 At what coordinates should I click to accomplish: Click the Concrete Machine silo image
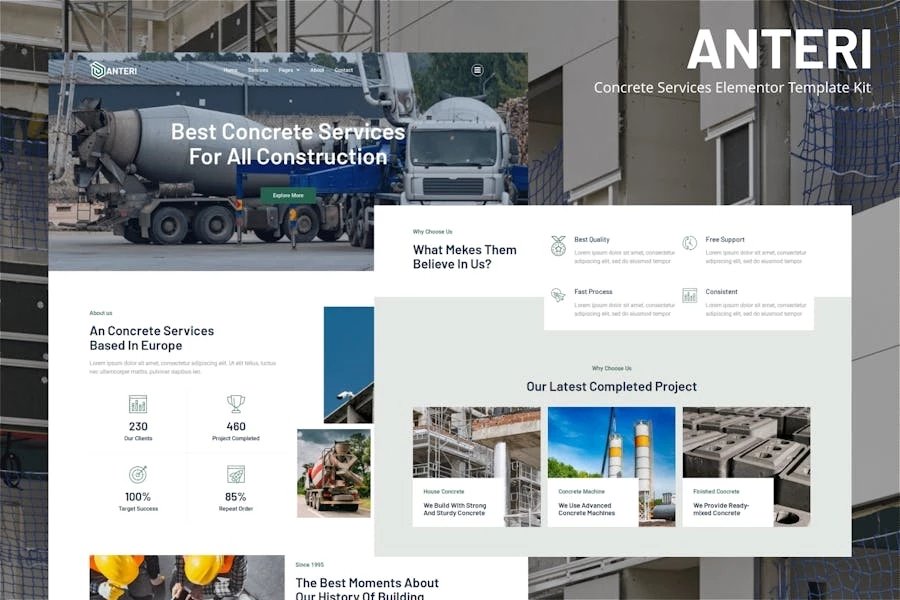pyautogui.click(x=611, y=445)
